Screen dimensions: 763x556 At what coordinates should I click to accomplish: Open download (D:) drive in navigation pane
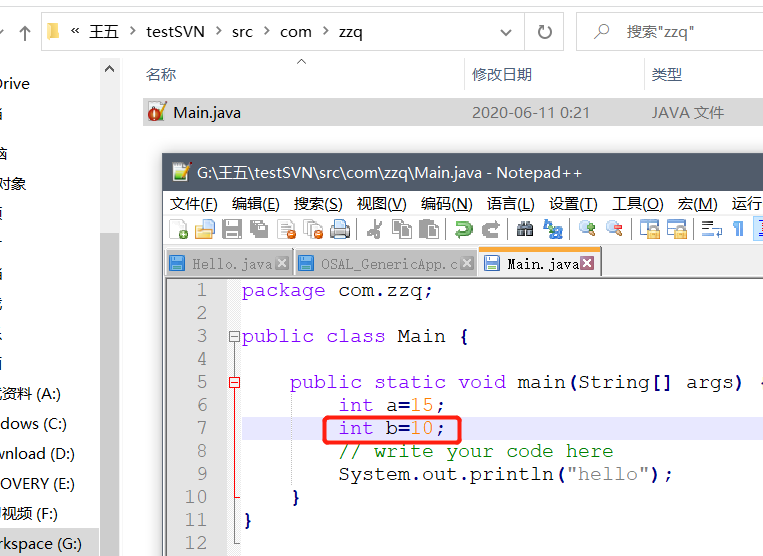pos(37,454)
